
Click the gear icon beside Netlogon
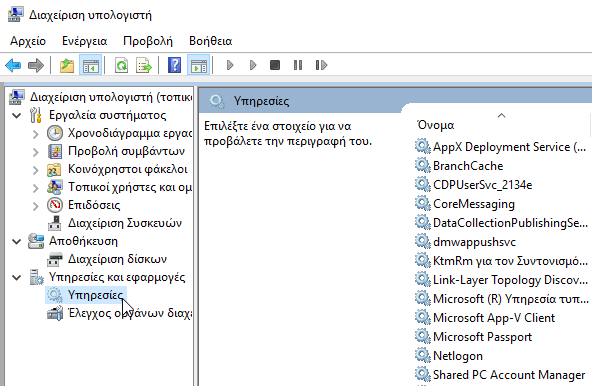[x=422, y=355]
